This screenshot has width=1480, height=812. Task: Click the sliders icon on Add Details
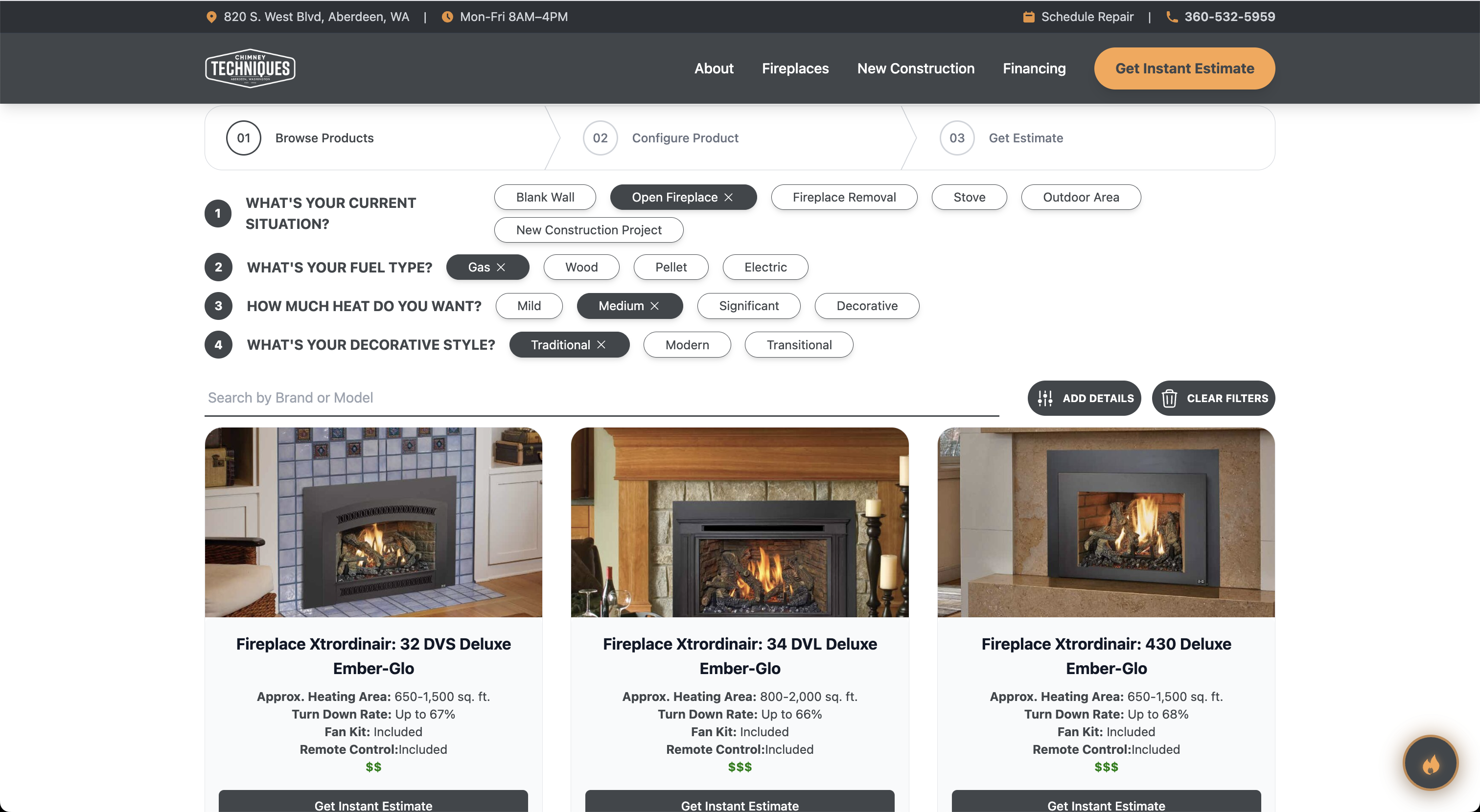(1046, 398)
